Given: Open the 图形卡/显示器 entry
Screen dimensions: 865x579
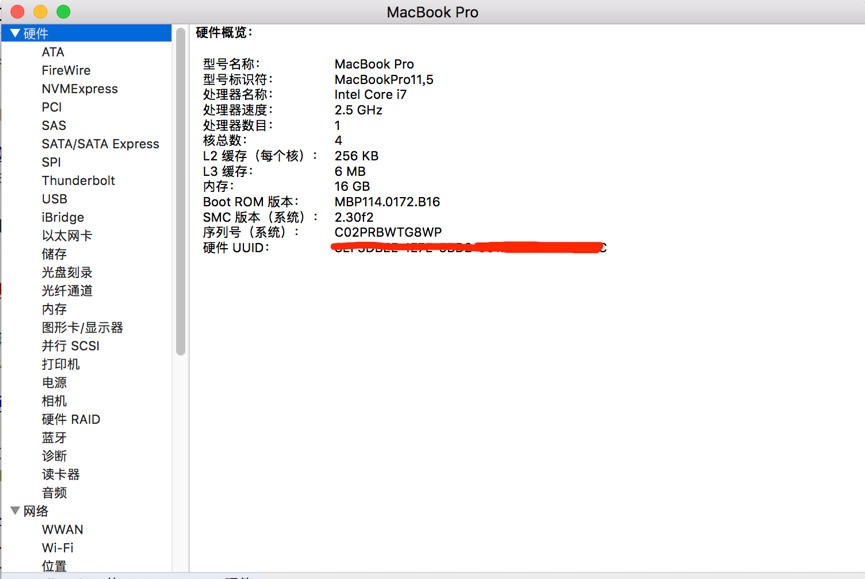Looking at the screenshot, I should tap(82, 327).
